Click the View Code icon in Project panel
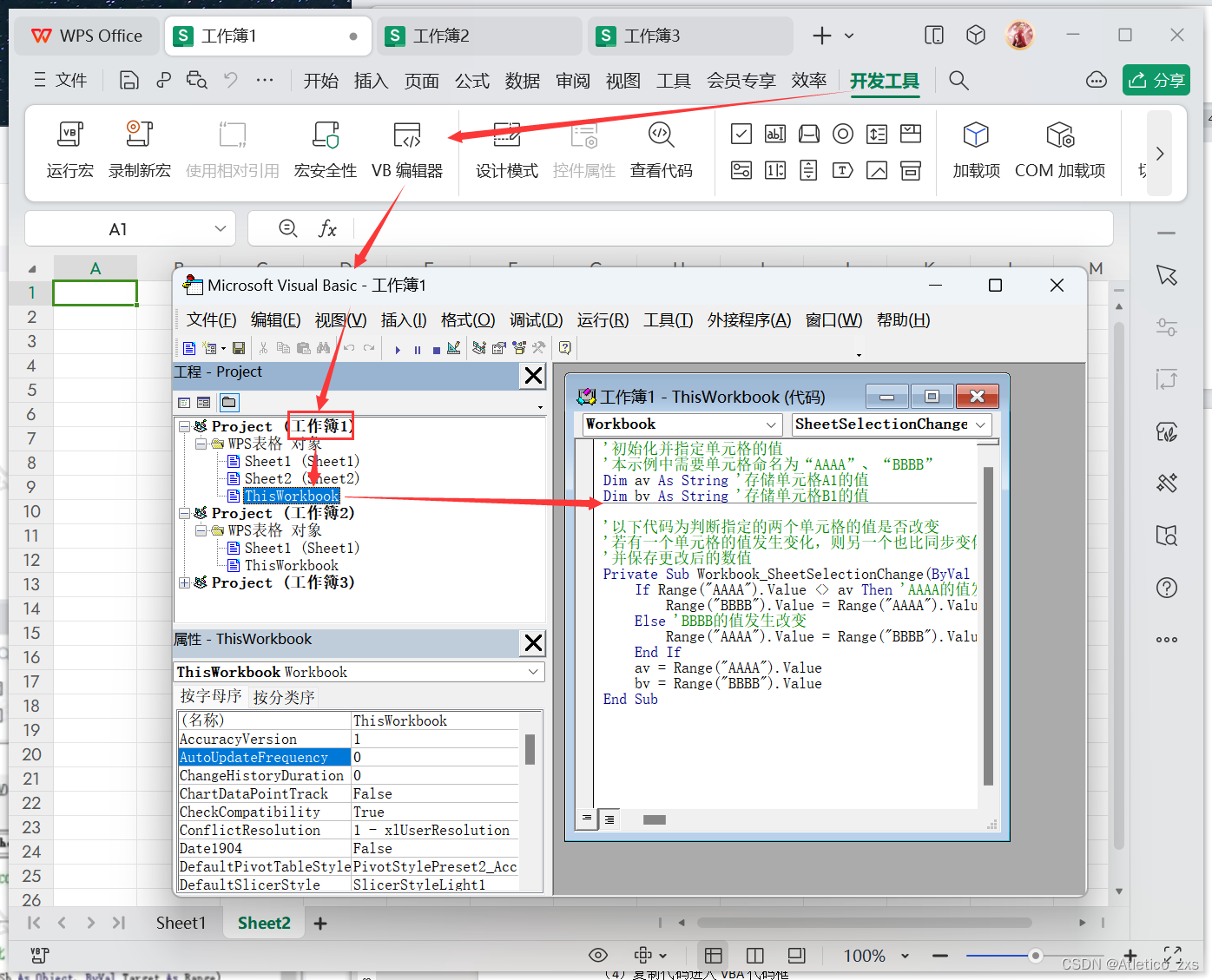 (x=184, y=403)
